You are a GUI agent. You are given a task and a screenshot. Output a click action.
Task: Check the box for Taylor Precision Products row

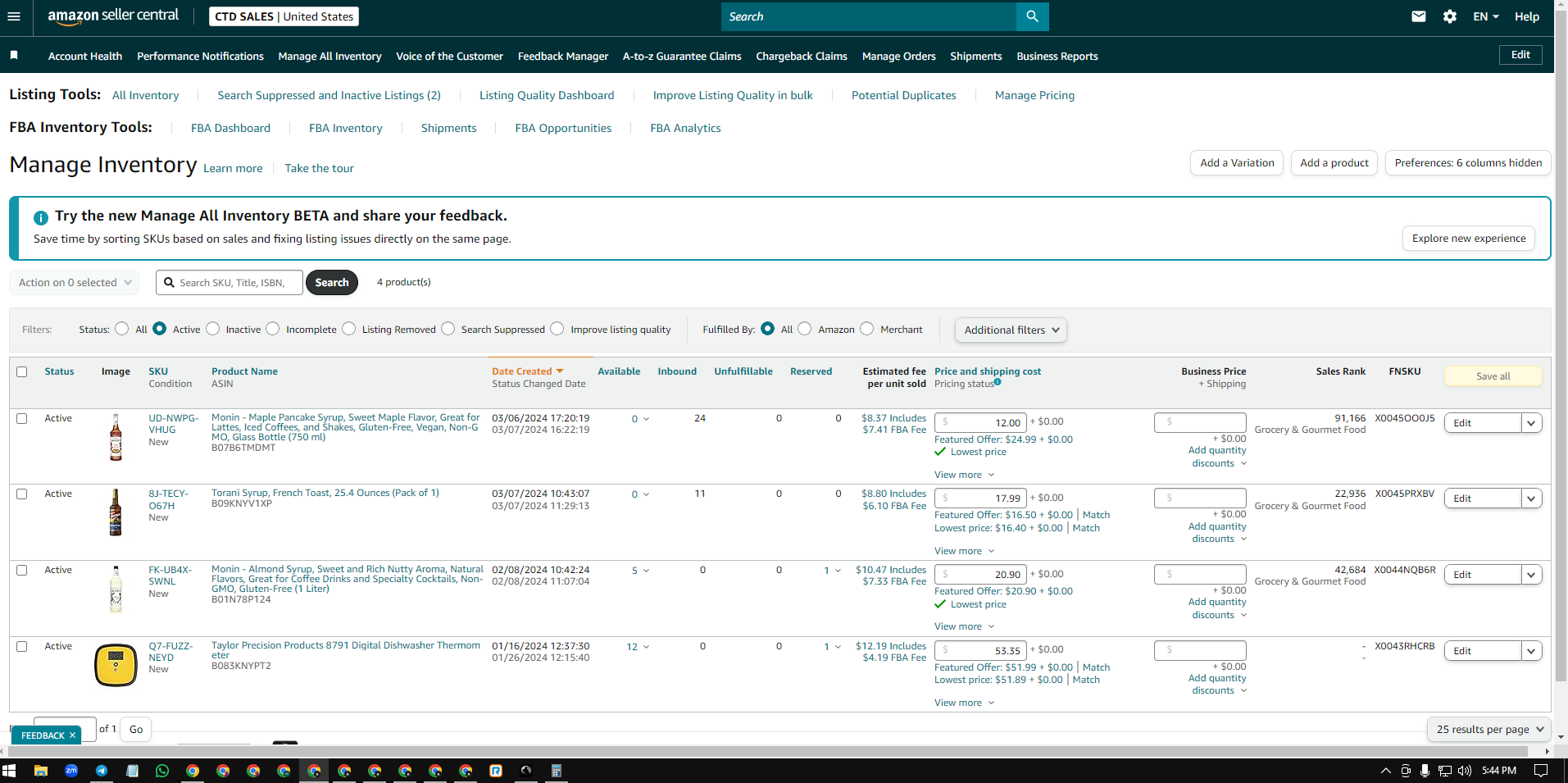pyautogui.click(x=22, y=646)
